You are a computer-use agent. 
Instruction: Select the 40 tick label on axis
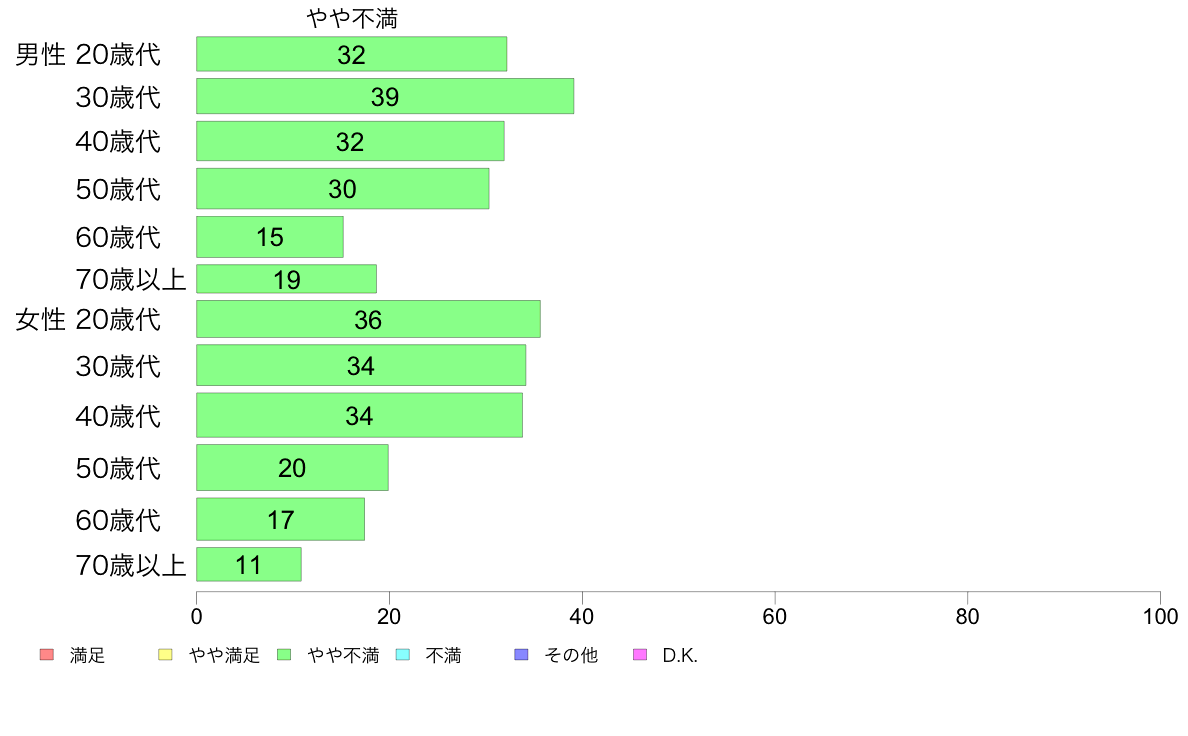pos(582,617)
